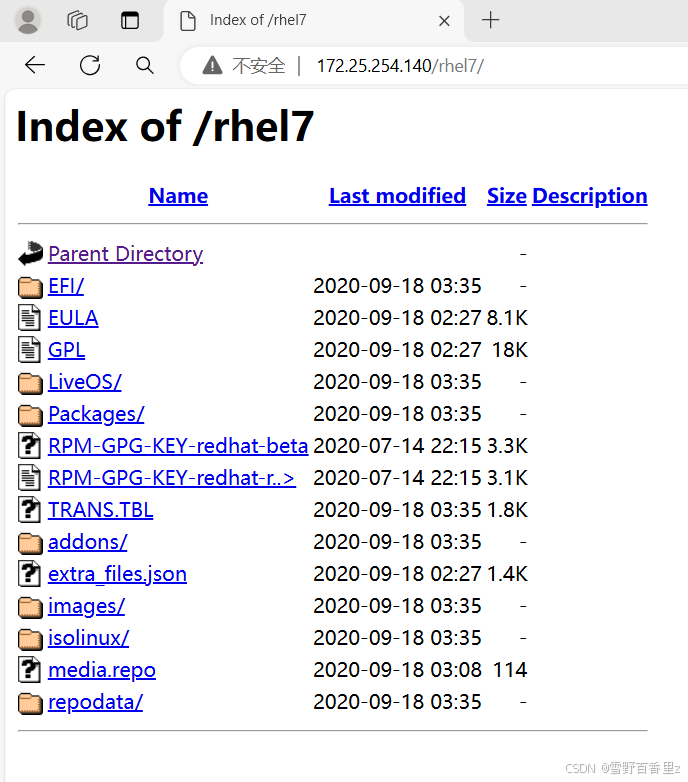Open the media.repo file link
Image resolution: width=688 pixels, height=782 pixels.
(x=102, y=670)
